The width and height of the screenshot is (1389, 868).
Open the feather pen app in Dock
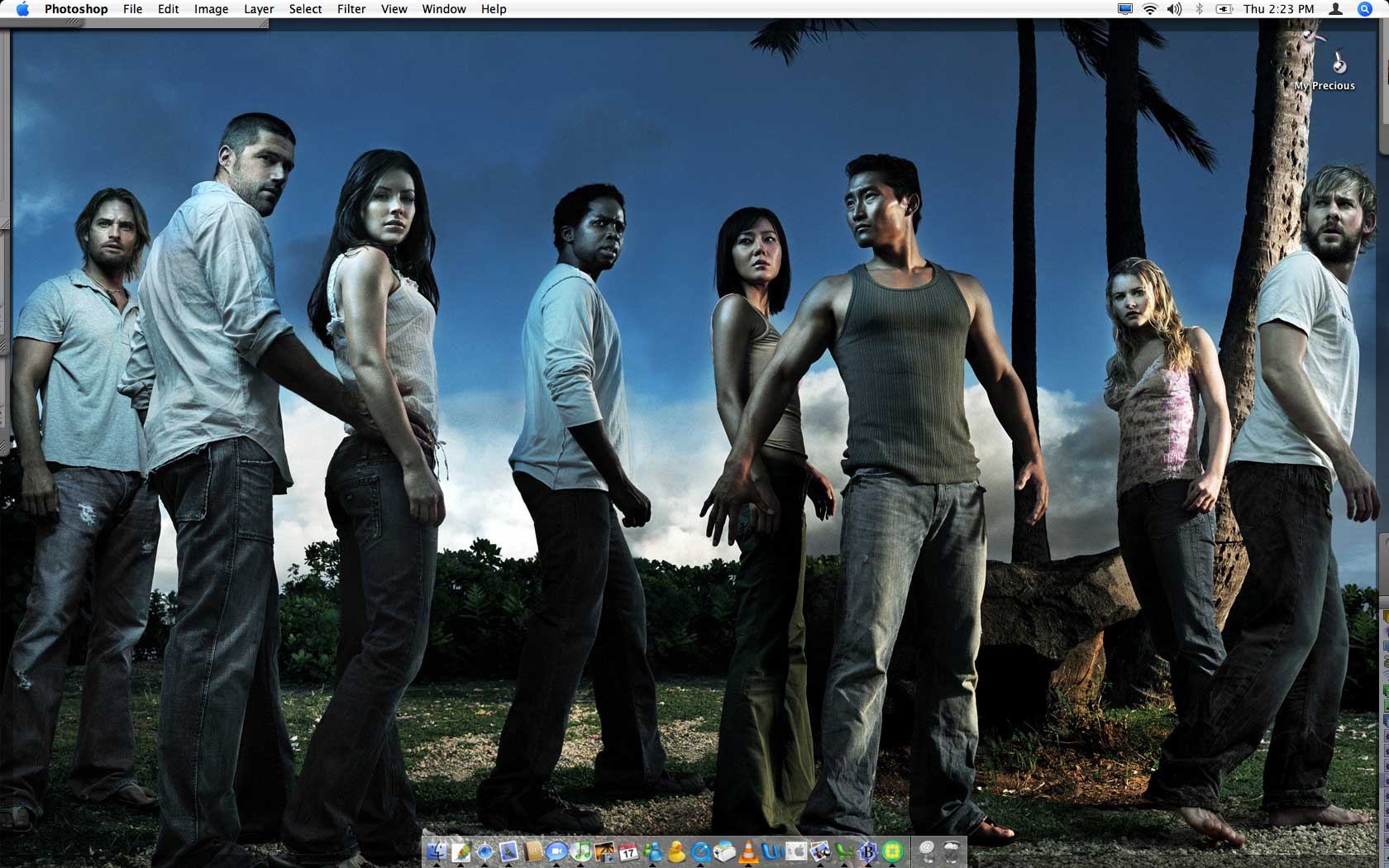click(x=461, y=851)
